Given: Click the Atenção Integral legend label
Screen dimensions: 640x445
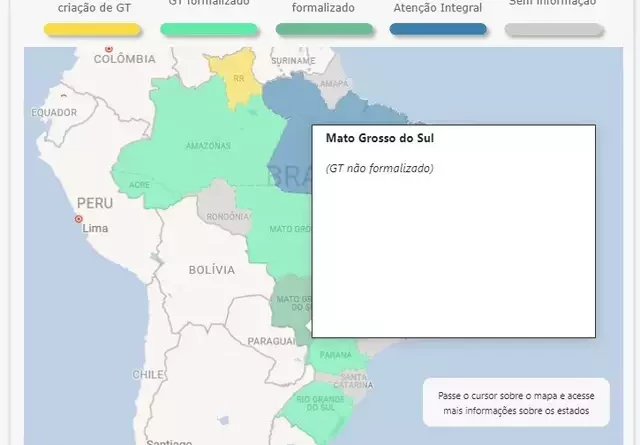Looking at the screenshot, I should click(437, 8).
